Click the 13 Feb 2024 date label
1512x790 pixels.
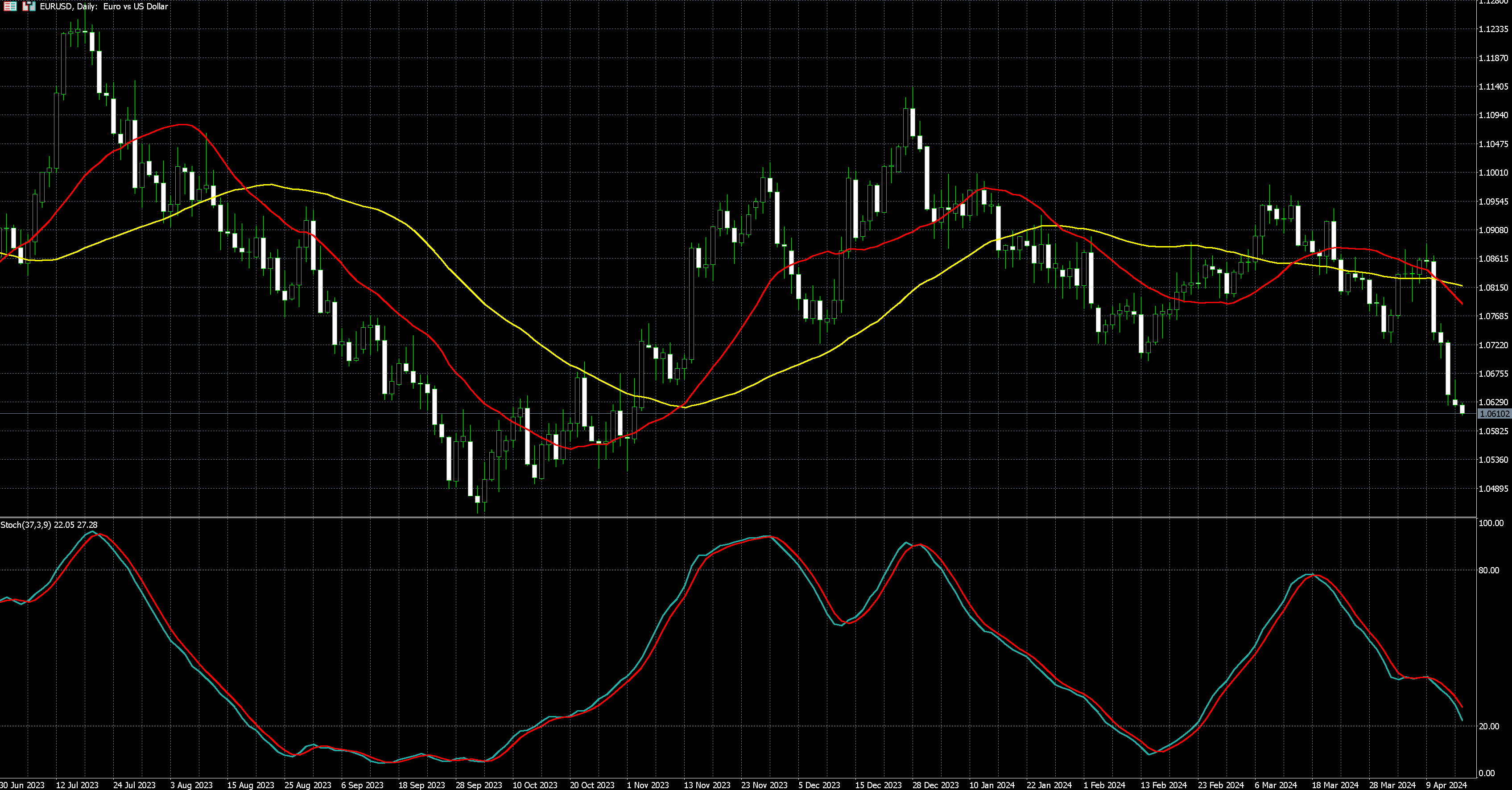pyautogui.click(x=1163, y=785)
